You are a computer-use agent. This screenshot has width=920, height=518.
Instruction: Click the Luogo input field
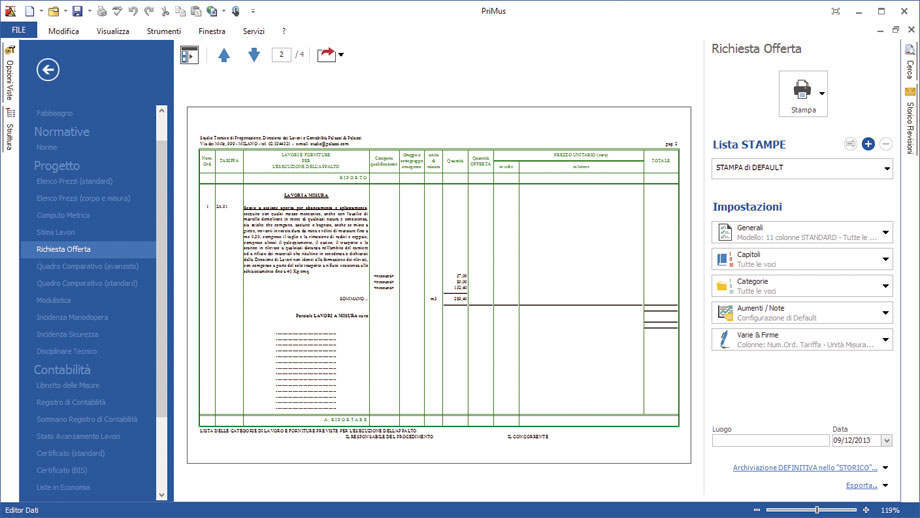click(770, 441)
